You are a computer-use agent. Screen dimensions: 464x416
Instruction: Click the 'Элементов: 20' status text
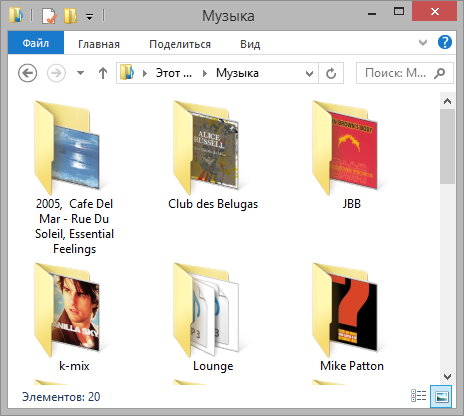coord(61,397)
